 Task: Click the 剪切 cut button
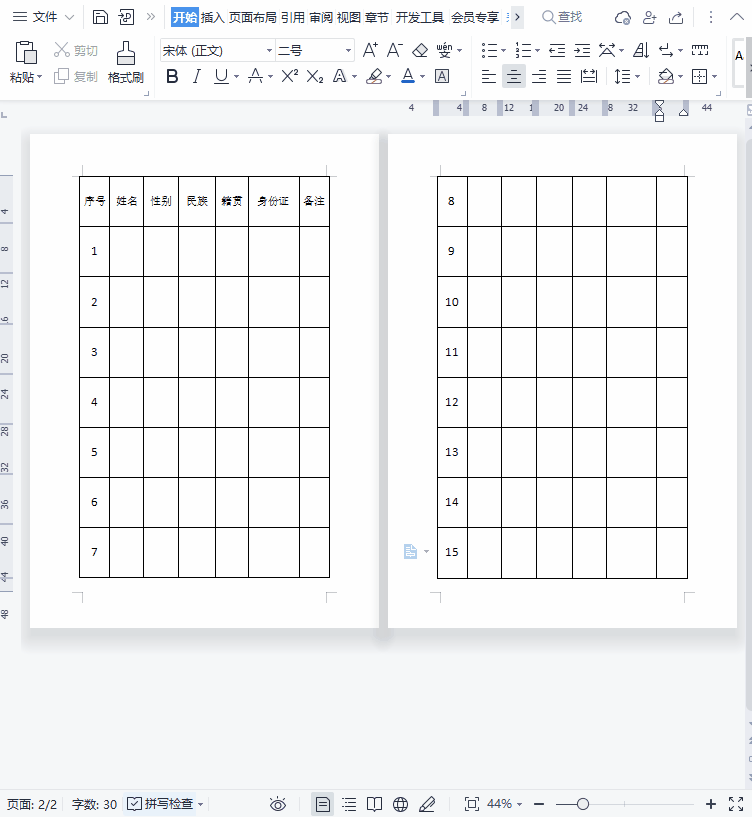(76, 51)
